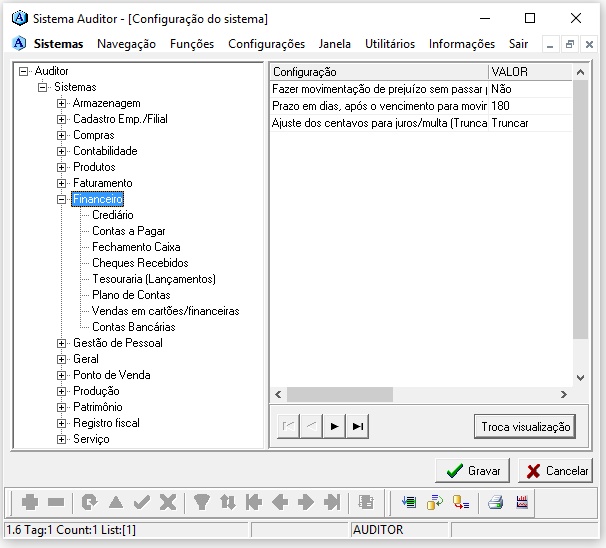Image resolution: width=606 pixels, height=548 pixels.
Task: Select Vendas em cartões/financeiras item
Action: coord(165,311)
